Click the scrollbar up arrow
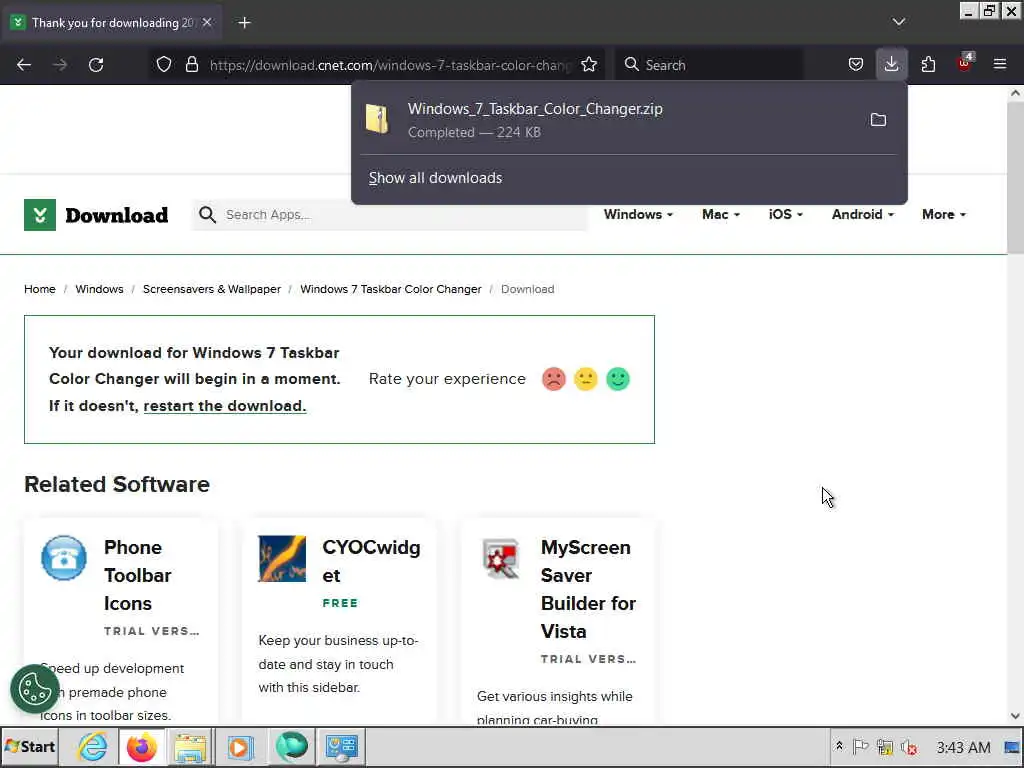 tap(1015, 93)
